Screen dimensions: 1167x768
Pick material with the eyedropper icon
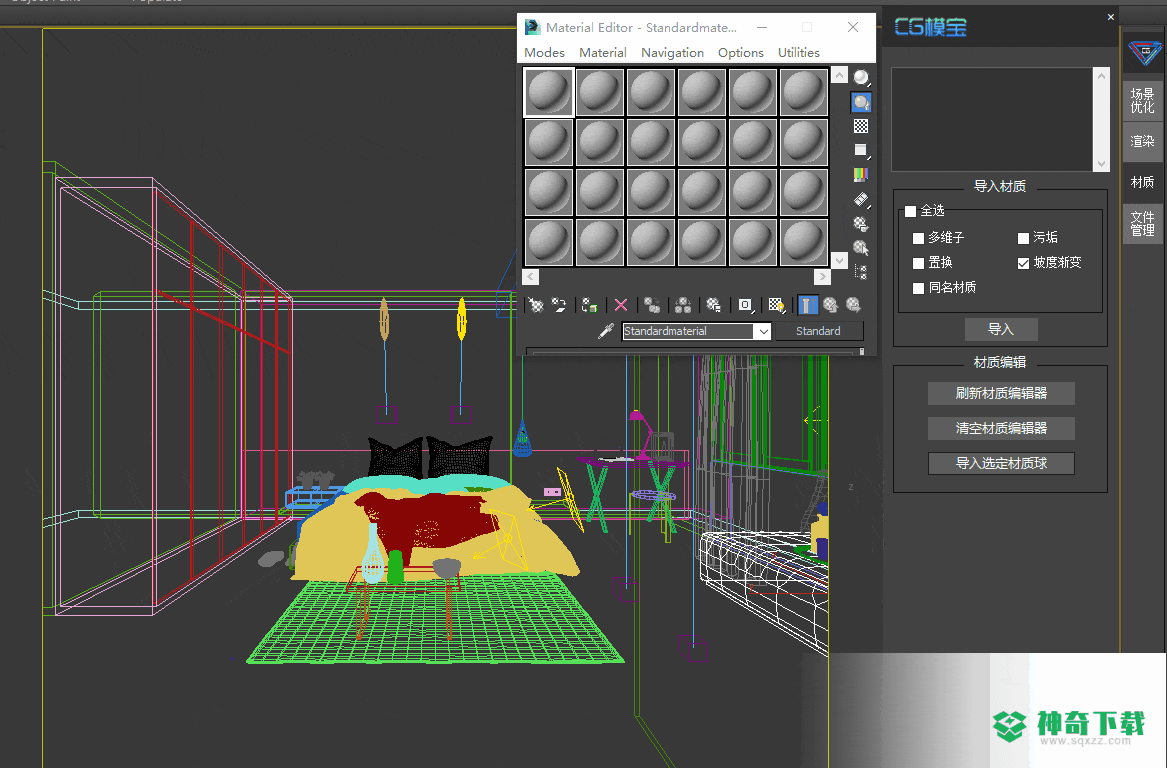coord(606,331)
